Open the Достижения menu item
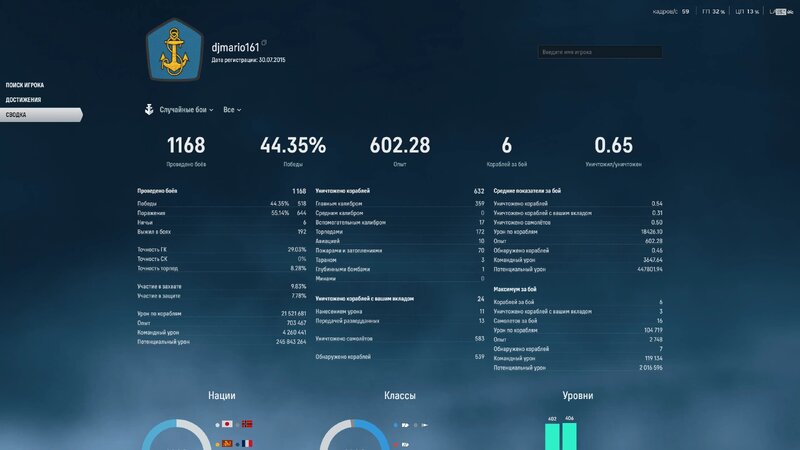 [23, 100]
